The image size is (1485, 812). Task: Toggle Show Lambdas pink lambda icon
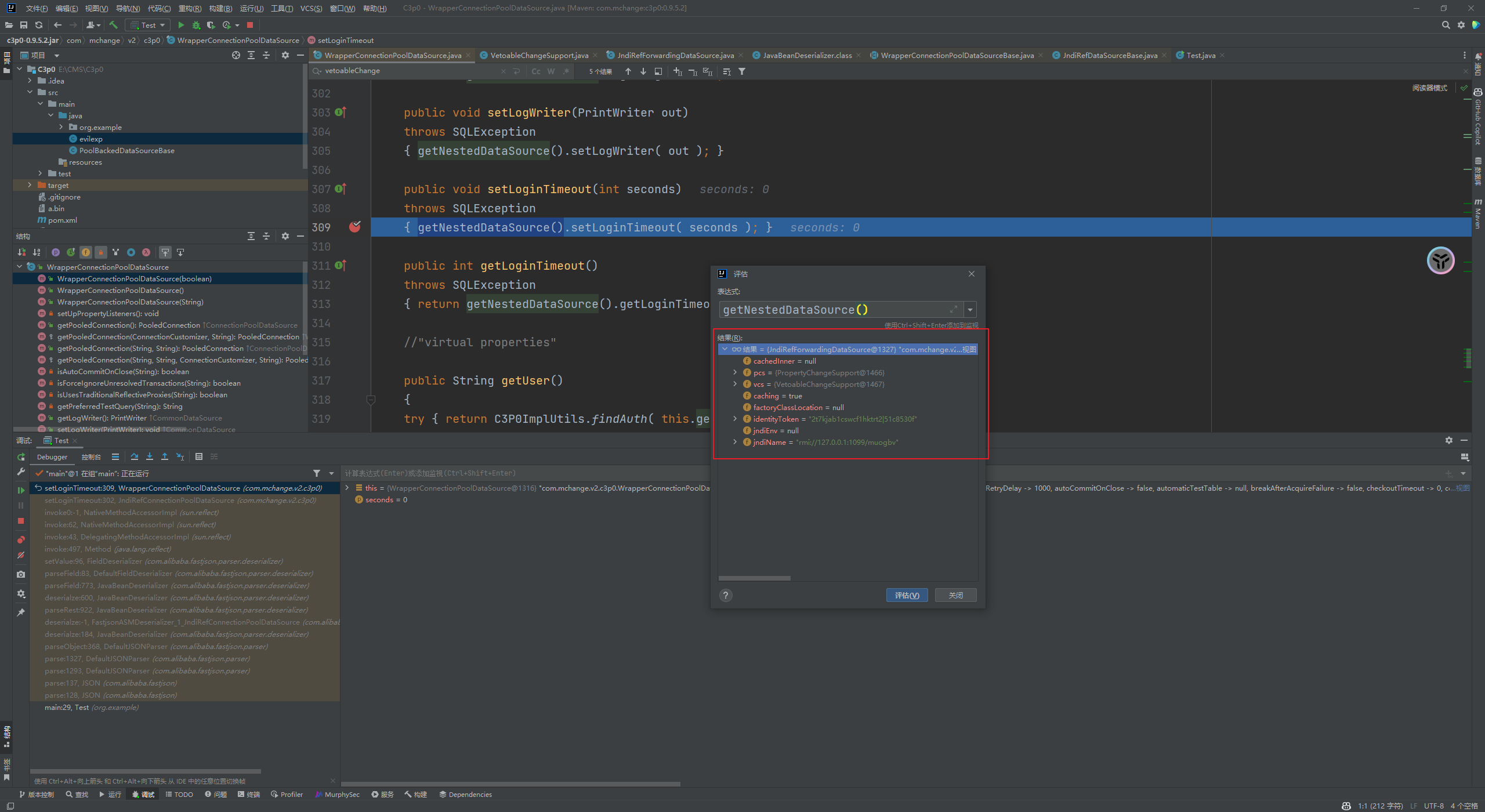click(146, 252)
